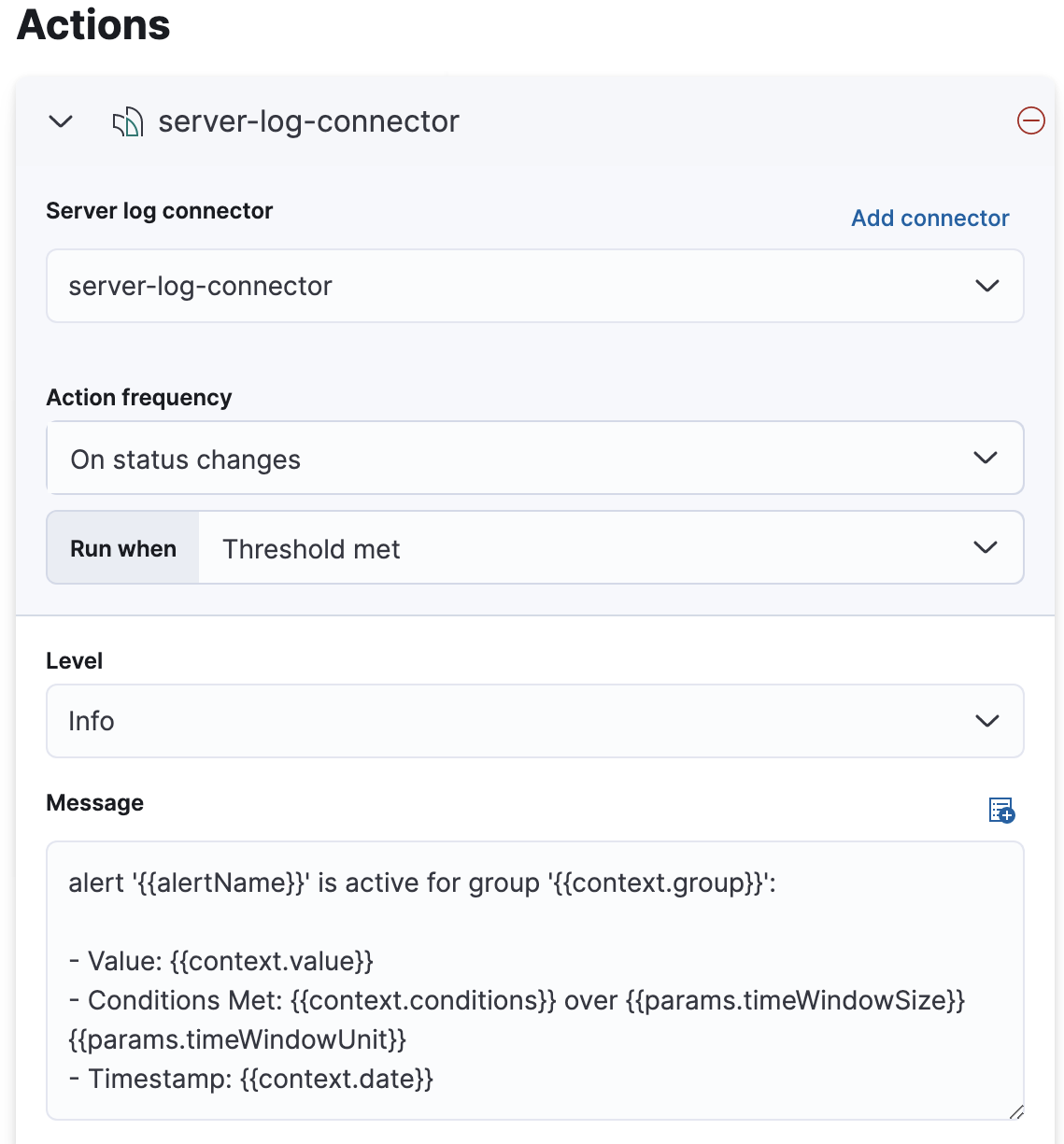Screen dimensions: 1064x1144
Task: Click the Run when prefix label
Action: 123,548
